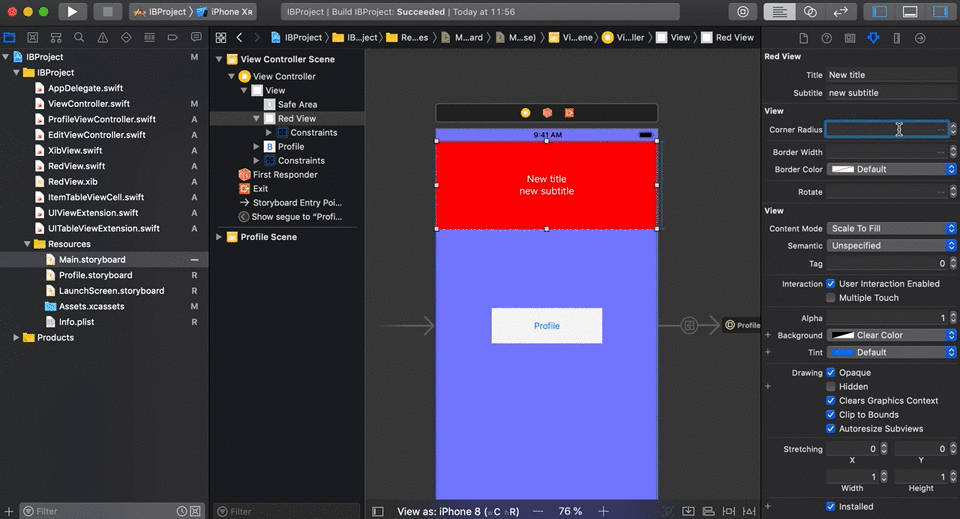Image resolution: width=960 pixels, height=519 pixels.
Task: Toggle Autoresize Subviews checkbox
Action: click(x=830, y=428)
